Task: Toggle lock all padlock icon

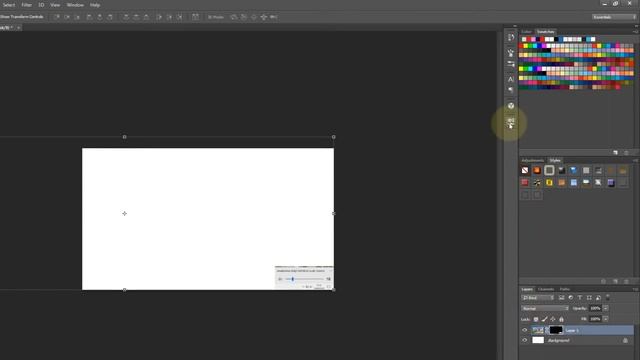Action: [x=561, y=319]
